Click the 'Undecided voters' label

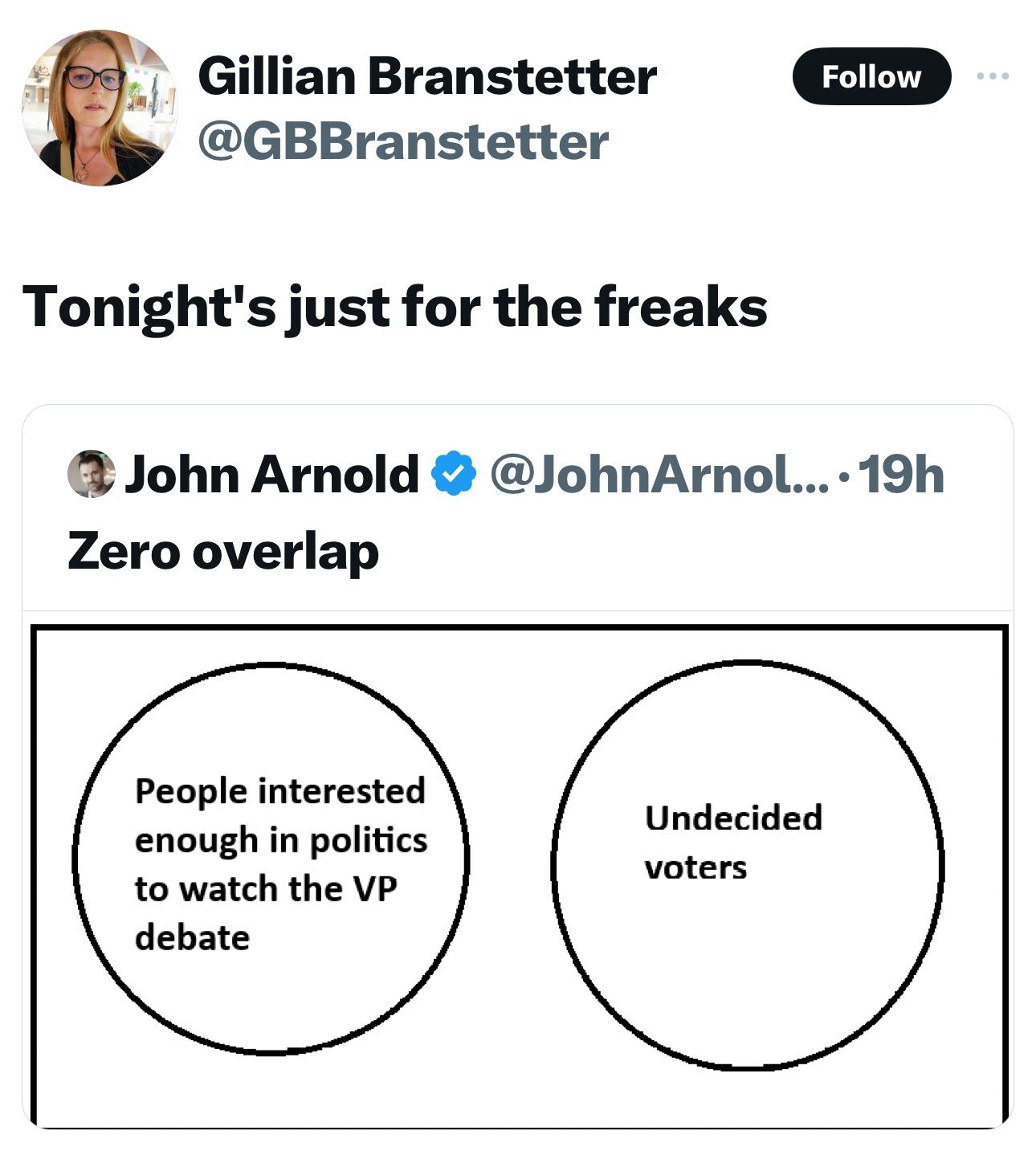point(733,842)
